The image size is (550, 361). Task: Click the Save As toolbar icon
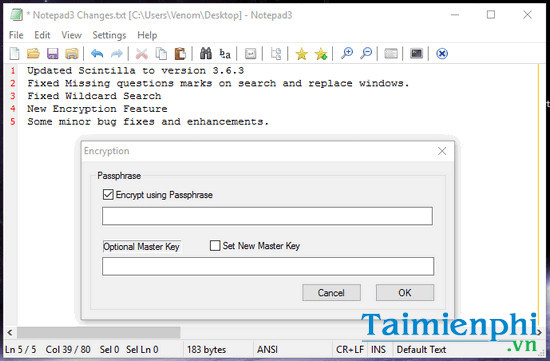[72, 54]
